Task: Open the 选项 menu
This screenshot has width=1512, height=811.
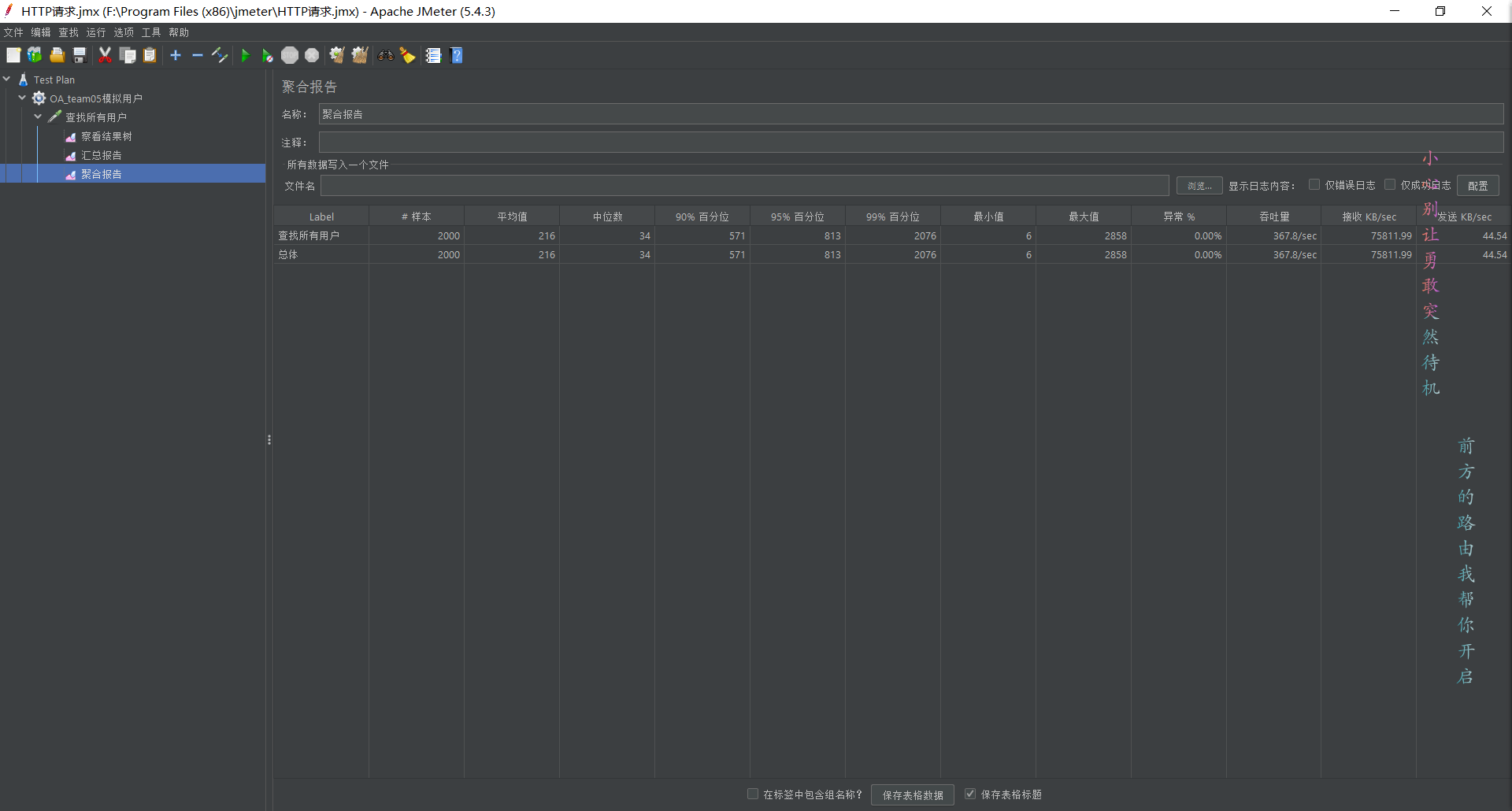Action: click(x=124, y=32)
